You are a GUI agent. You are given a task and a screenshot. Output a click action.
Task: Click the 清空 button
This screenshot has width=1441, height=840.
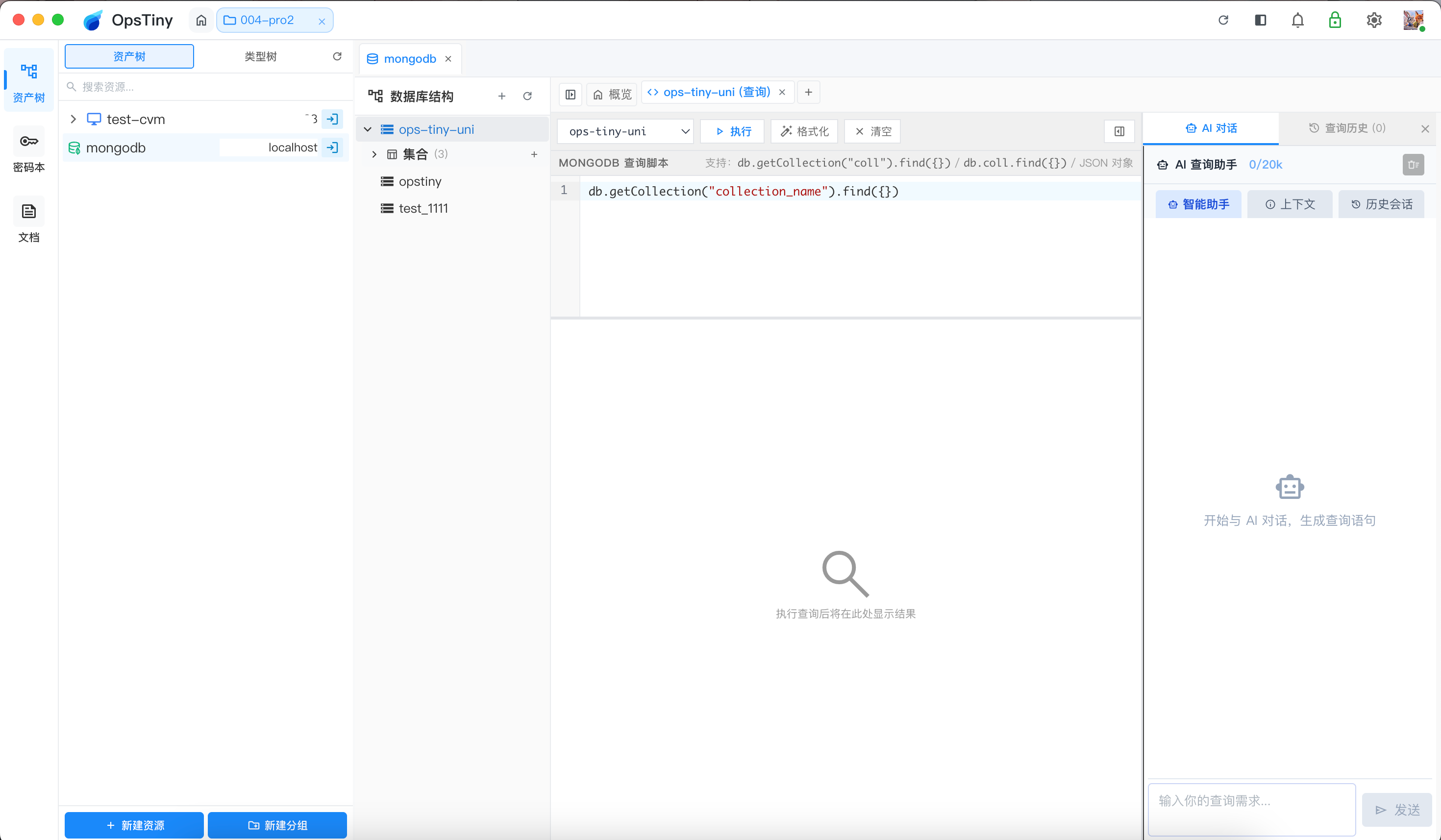point(872,131)
